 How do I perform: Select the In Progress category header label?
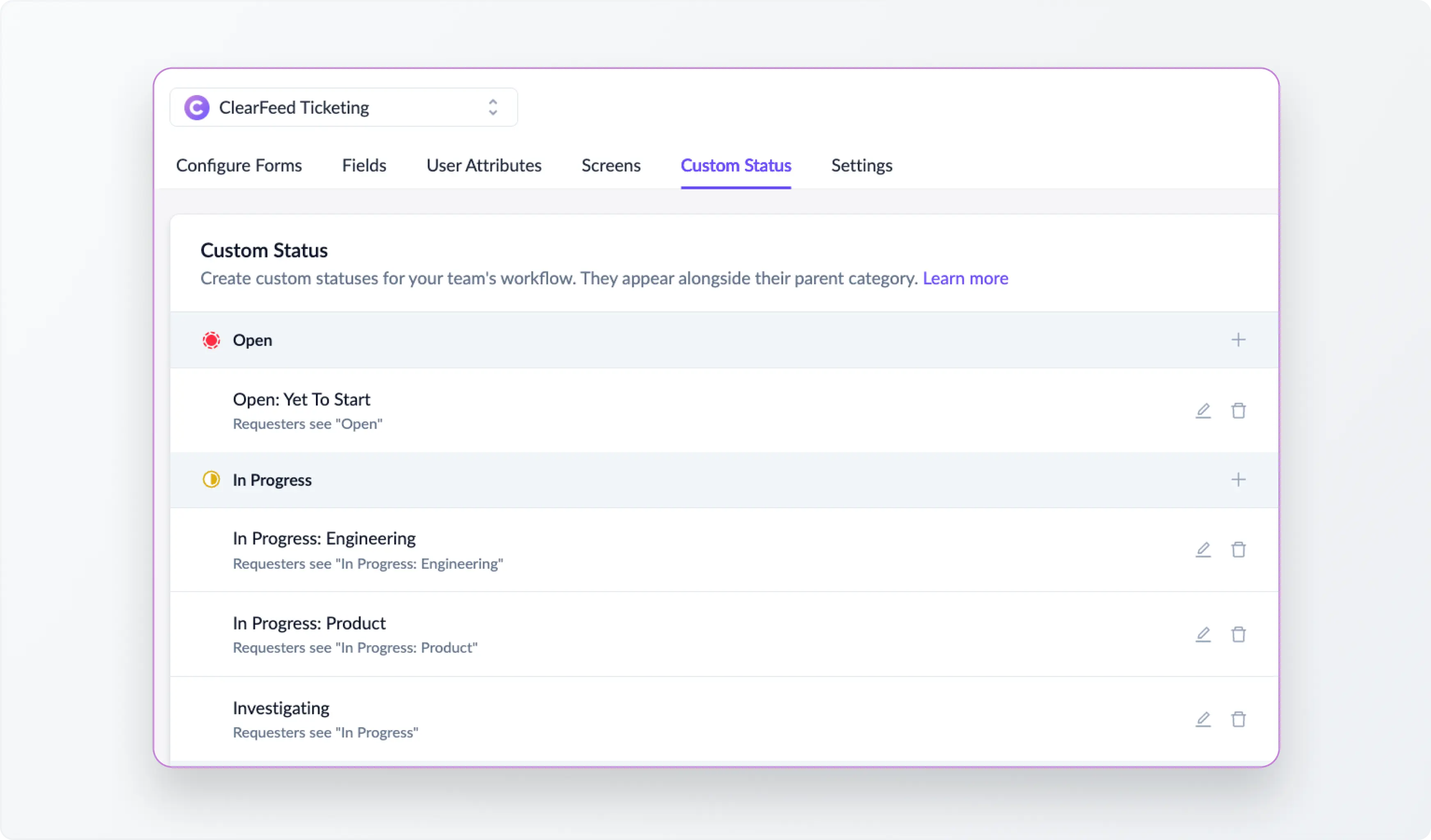[272, 480]
